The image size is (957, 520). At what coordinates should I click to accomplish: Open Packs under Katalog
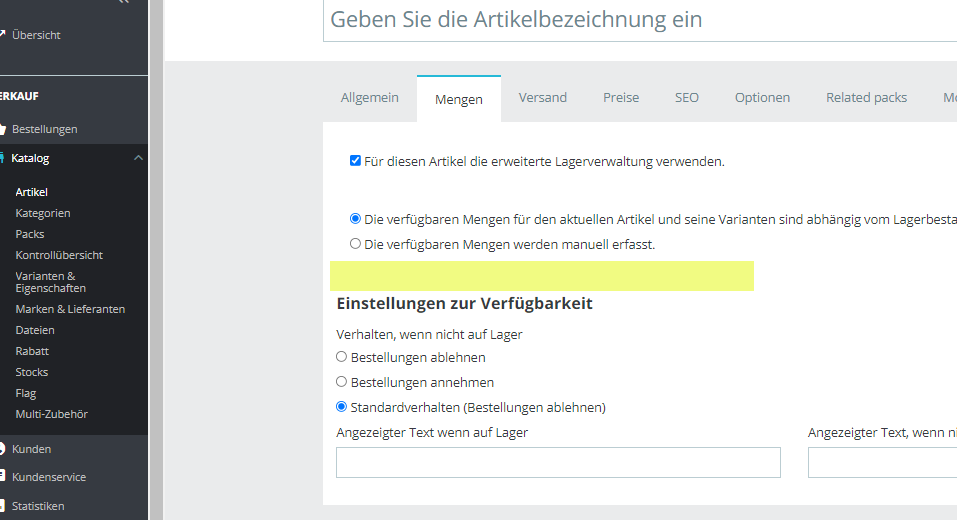[30, 234]
